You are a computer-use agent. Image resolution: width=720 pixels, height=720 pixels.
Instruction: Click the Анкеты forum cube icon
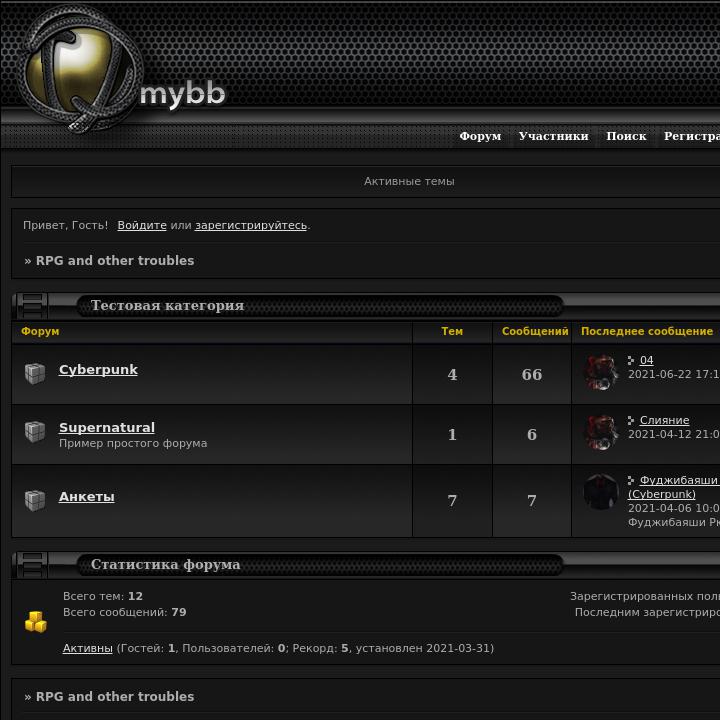tap(35, 500)
